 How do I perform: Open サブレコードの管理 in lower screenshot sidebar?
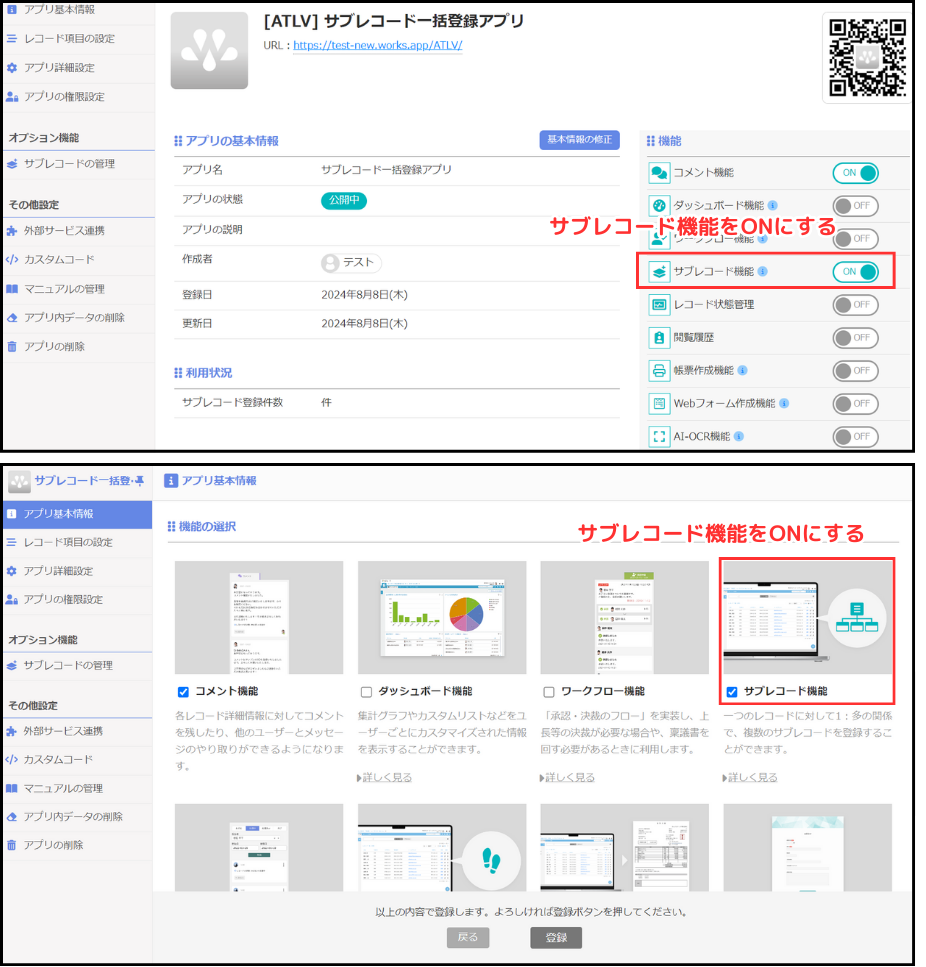click(x=78, y=665)
